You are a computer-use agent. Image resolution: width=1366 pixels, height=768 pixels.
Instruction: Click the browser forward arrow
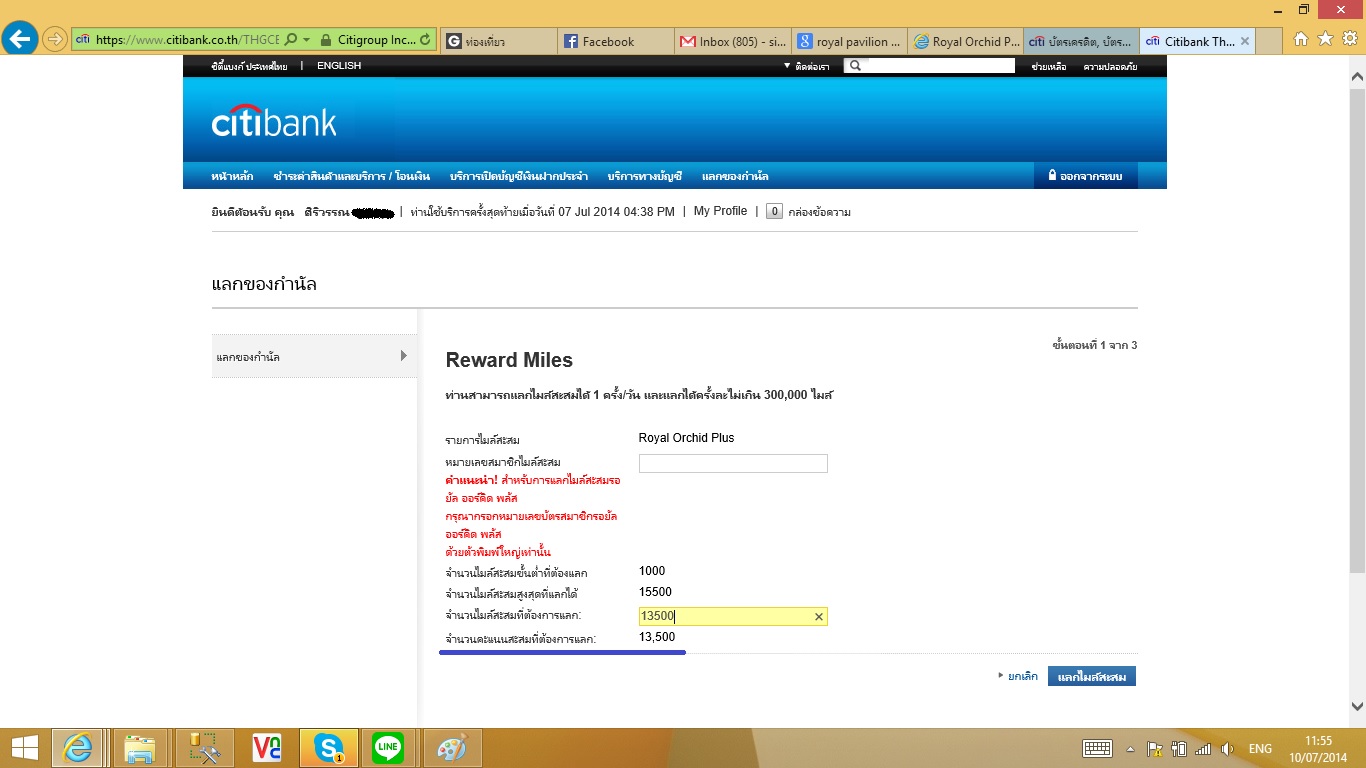coord(55,40)
